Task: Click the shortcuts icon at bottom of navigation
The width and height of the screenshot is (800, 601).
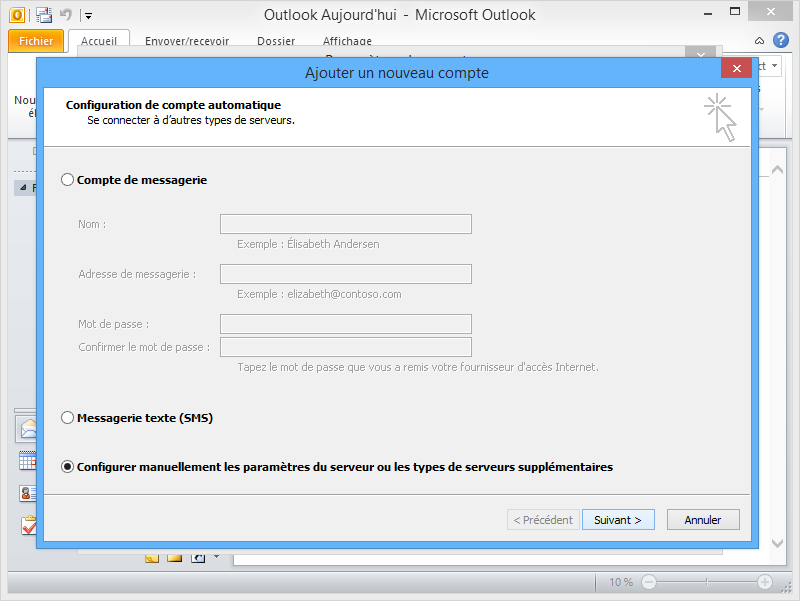Action: point(198,558)
